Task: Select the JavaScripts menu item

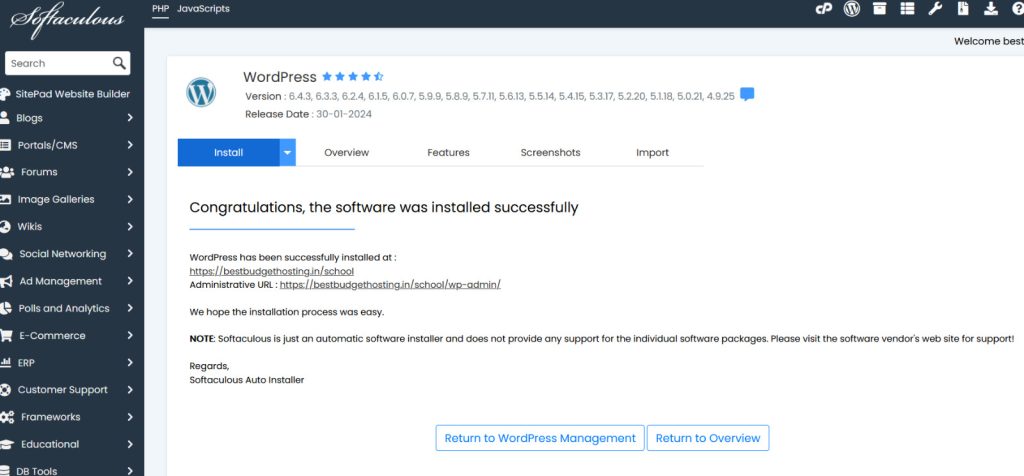Action: [x=203, y=9]
